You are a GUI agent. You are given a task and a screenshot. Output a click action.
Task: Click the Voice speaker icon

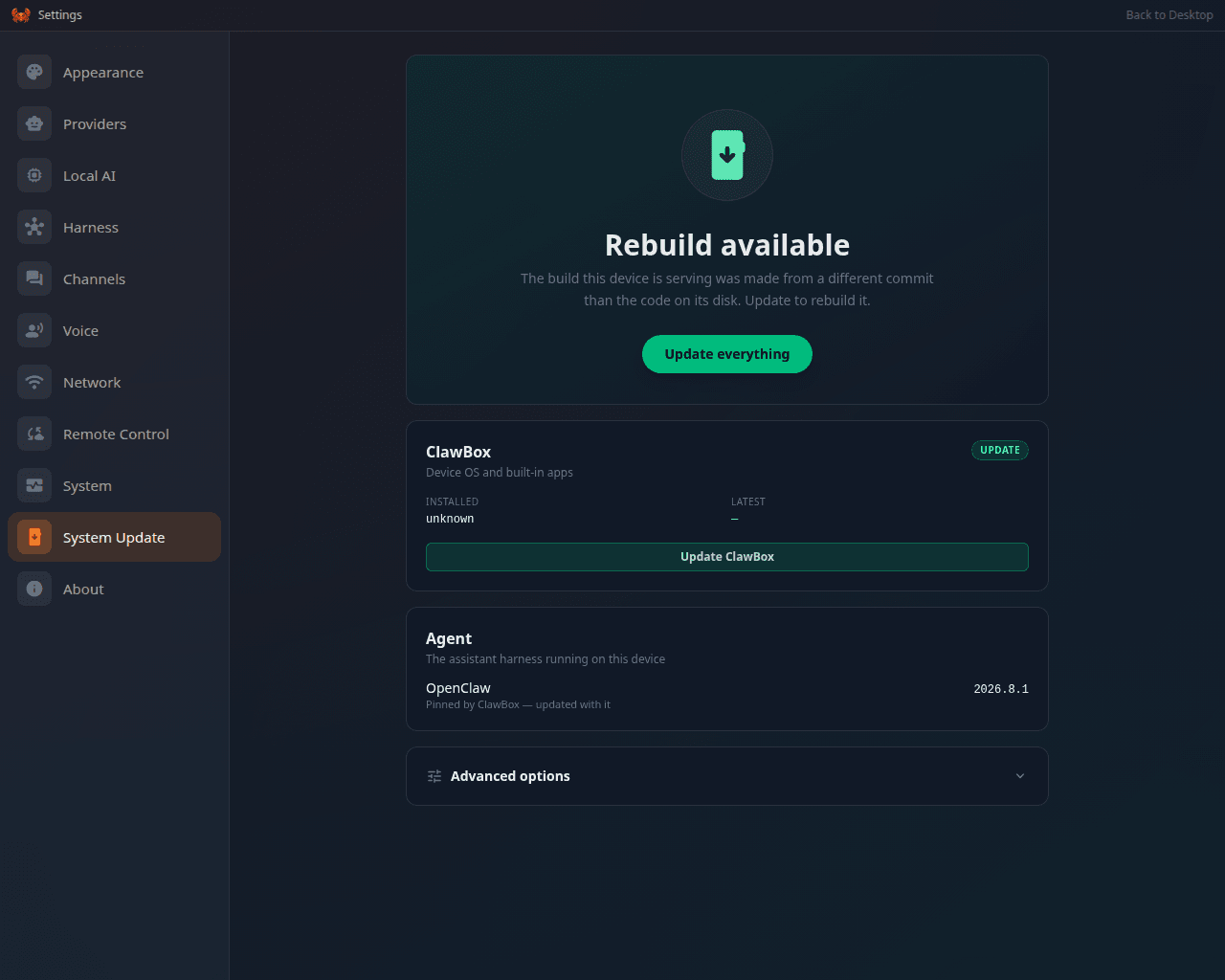pos(34,330)
